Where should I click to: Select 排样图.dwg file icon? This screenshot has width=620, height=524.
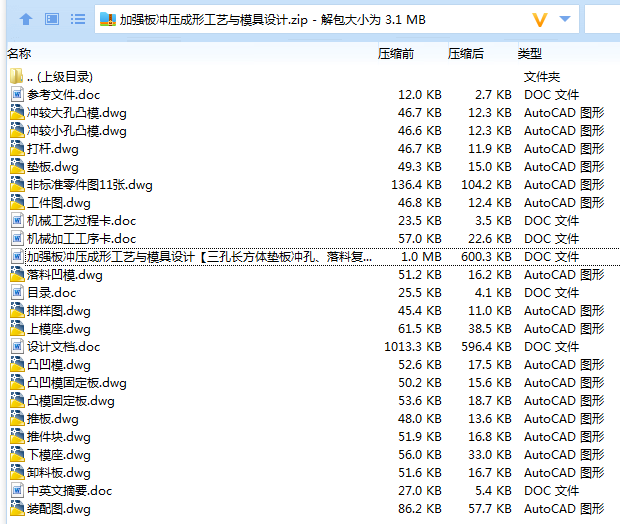[x=17, y=310]
